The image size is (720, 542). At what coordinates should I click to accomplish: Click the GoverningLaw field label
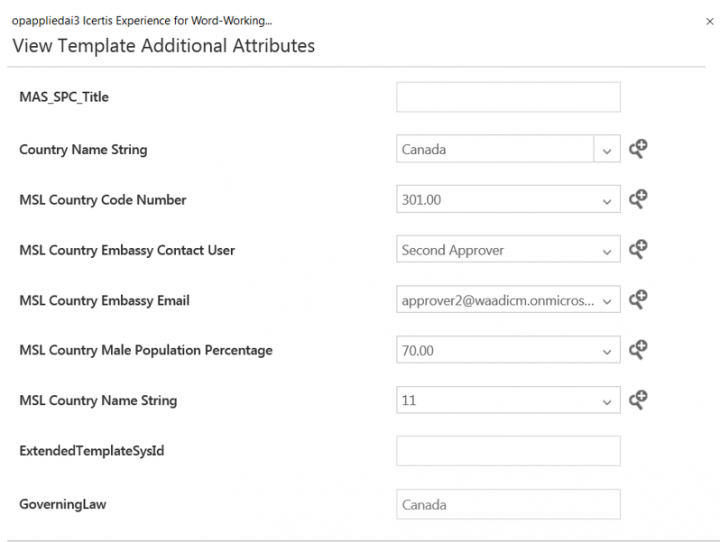(x=63, y=504)
